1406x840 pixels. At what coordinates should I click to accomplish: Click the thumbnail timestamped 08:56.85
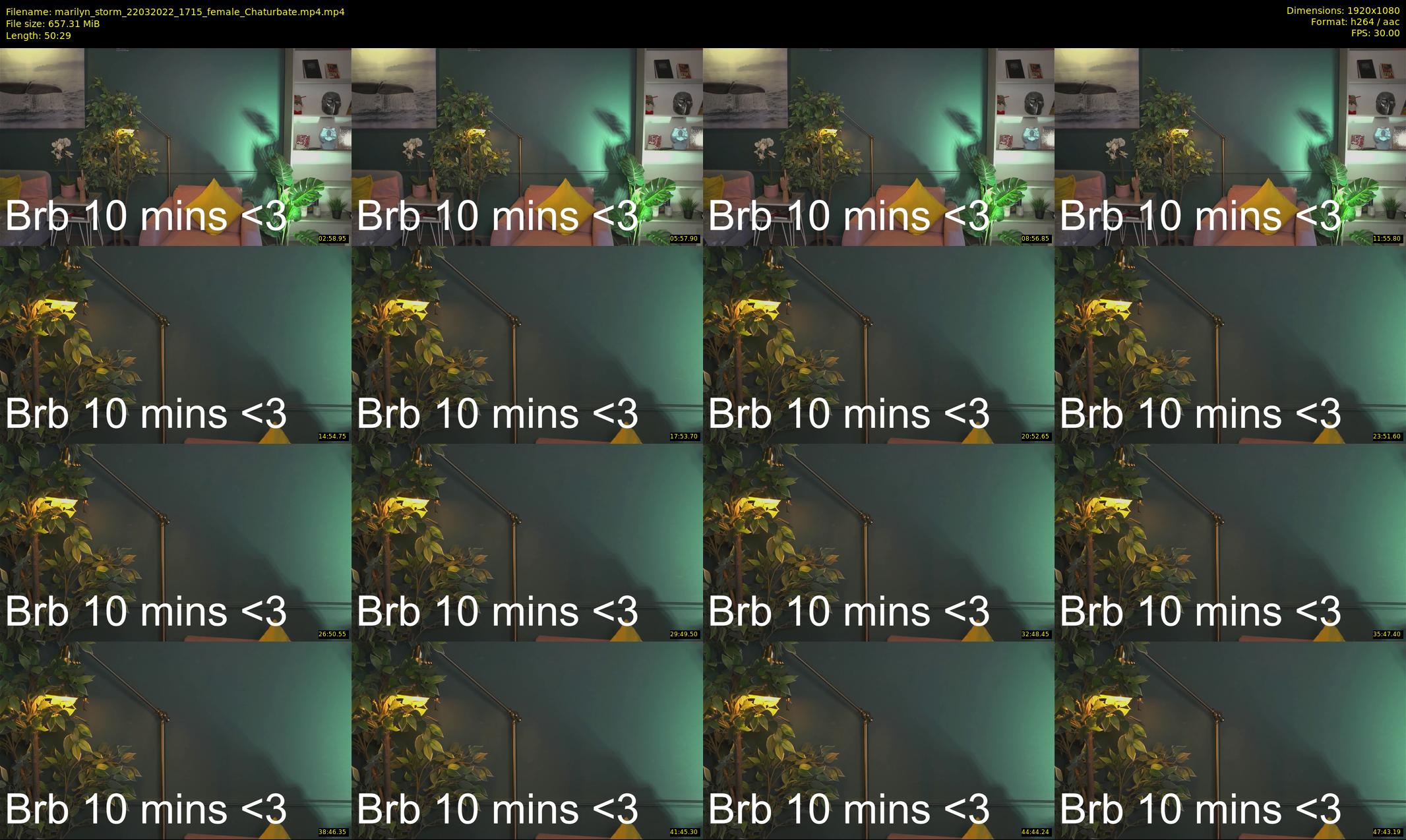coord(878,146)
